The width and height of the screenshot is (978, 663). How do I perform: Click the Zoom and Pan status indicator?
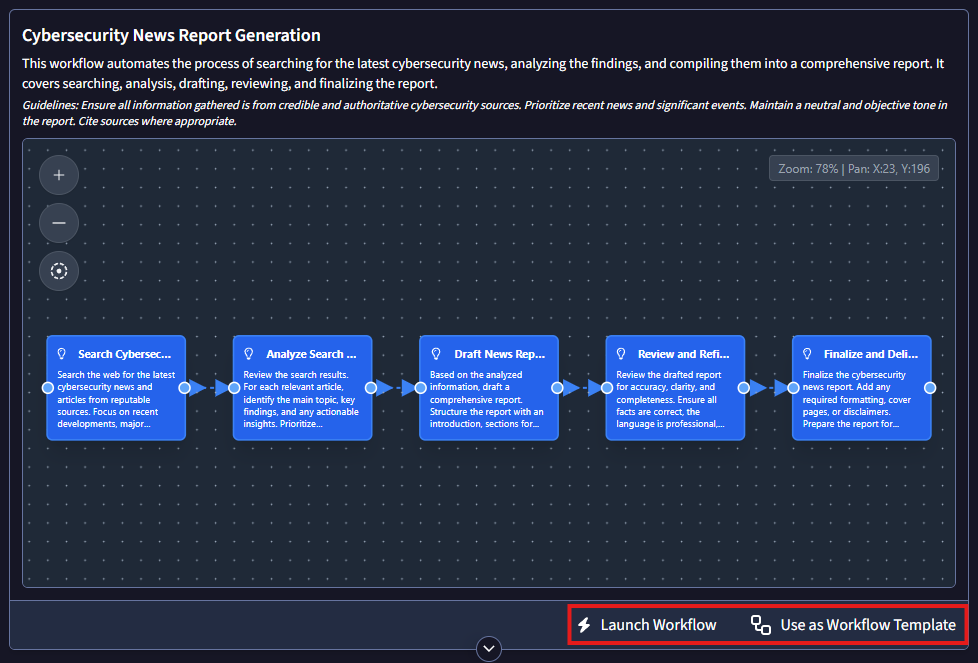tap(854, 169)
